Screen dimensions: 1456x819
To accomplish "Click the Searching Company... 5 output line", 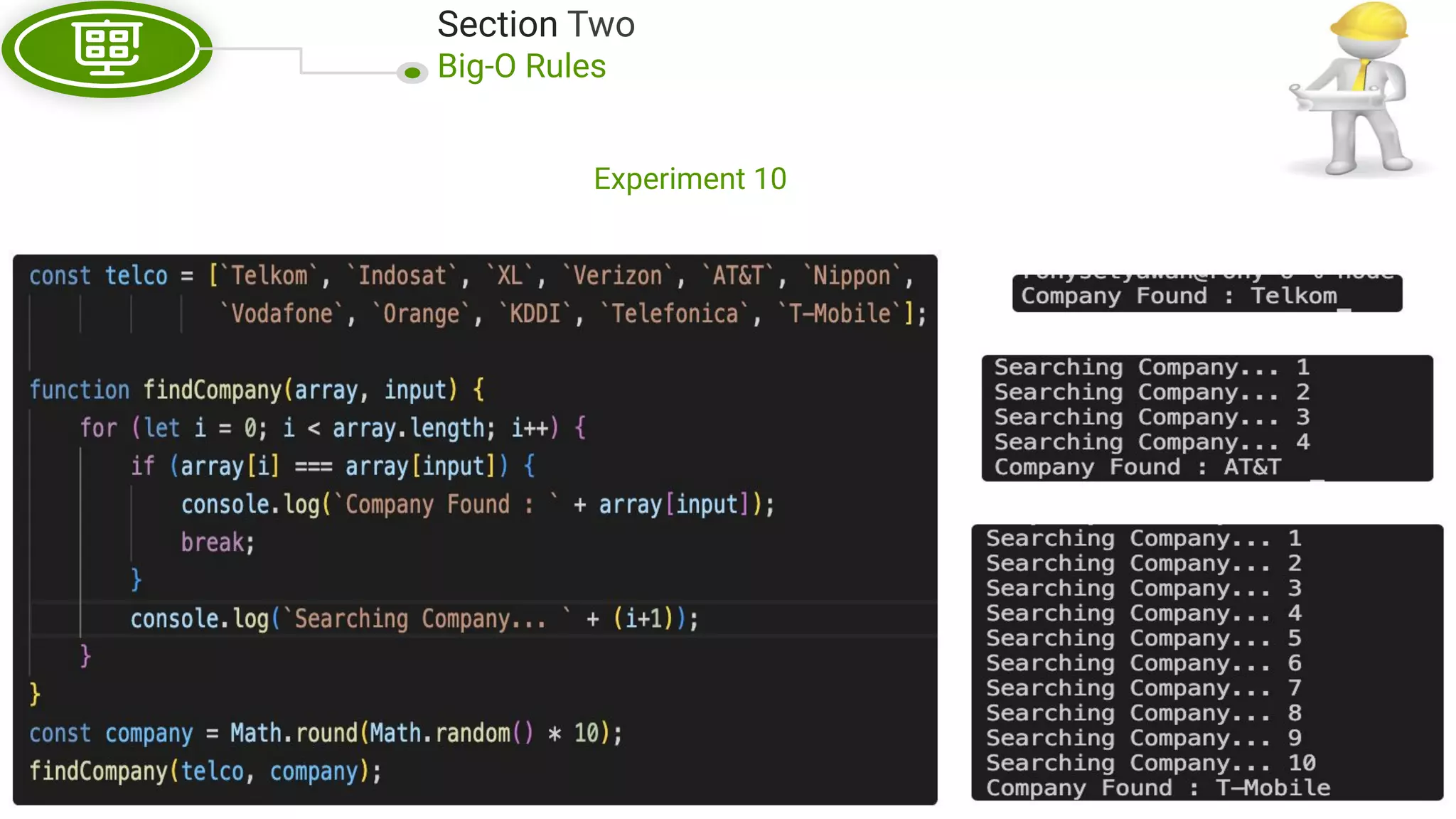I will click(1143, 638).
